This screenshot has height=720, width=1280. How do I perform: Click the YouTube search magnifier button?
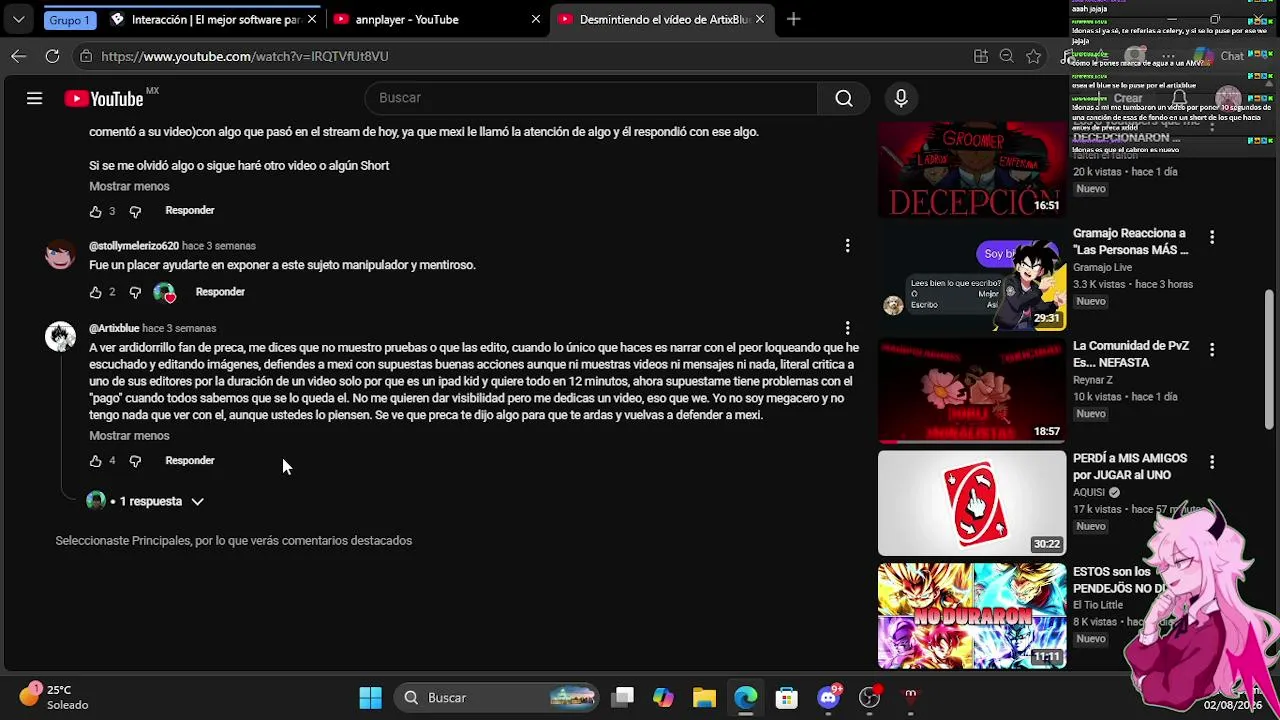click(x=844, y=98)
